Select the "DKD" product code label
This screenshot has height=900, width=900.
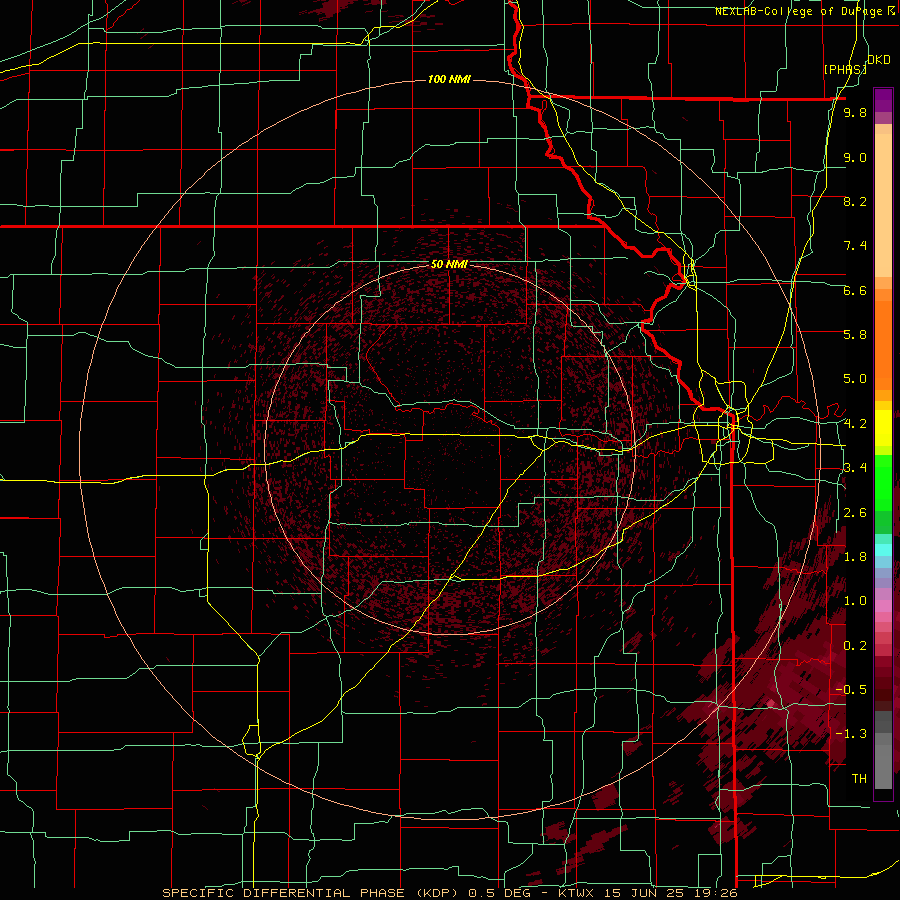click(x=878, y=60)
